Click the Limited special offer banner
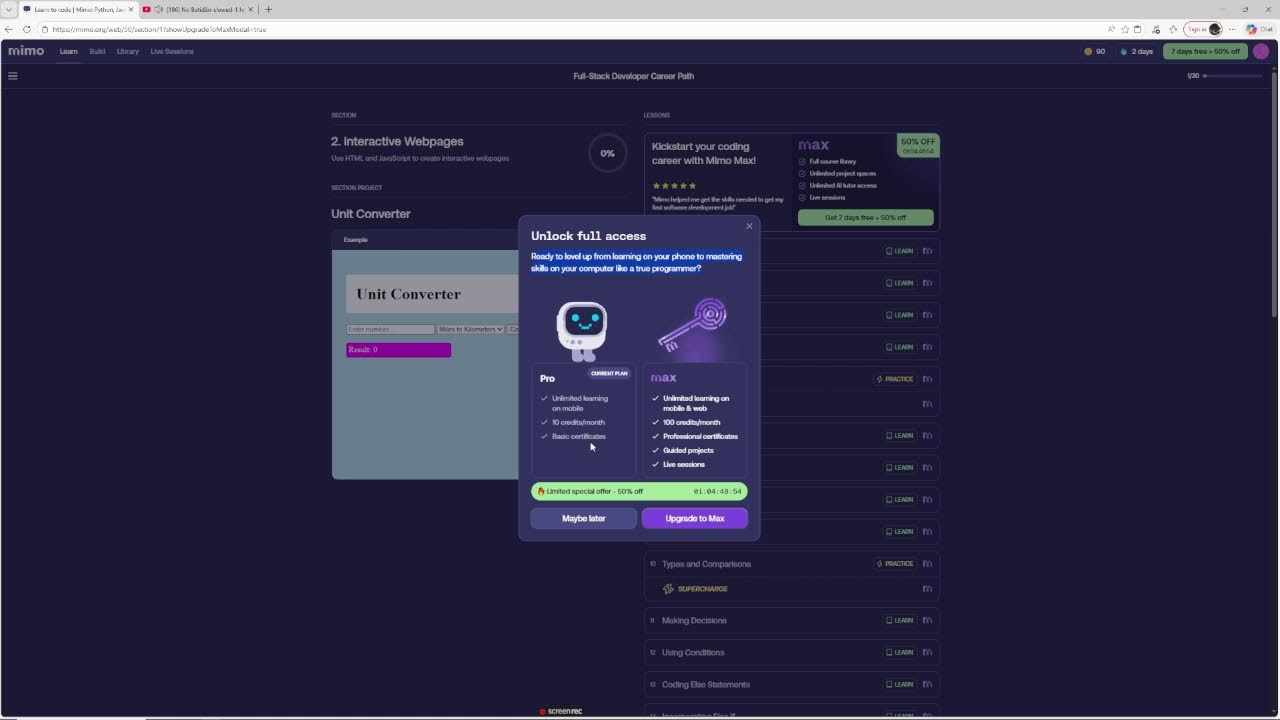 639,491
